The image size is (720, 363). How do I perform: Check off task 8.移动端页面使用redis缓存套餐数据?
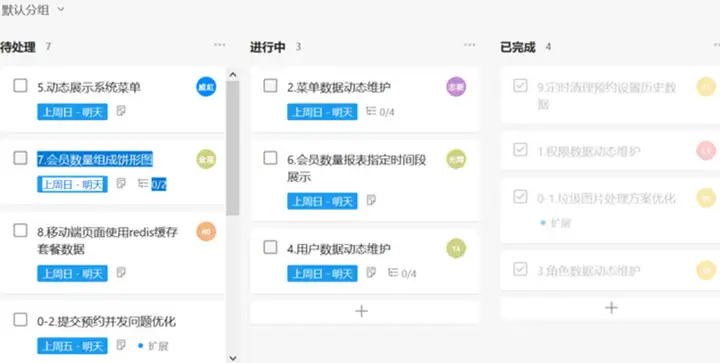tap(20, 230)
